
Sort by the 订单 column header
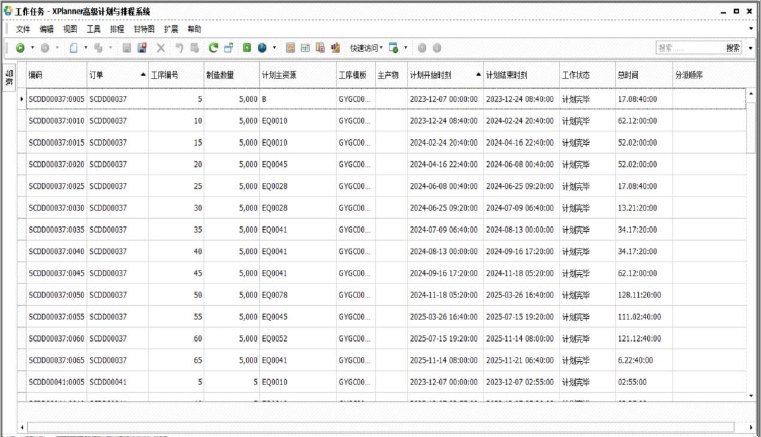point(117,75)
